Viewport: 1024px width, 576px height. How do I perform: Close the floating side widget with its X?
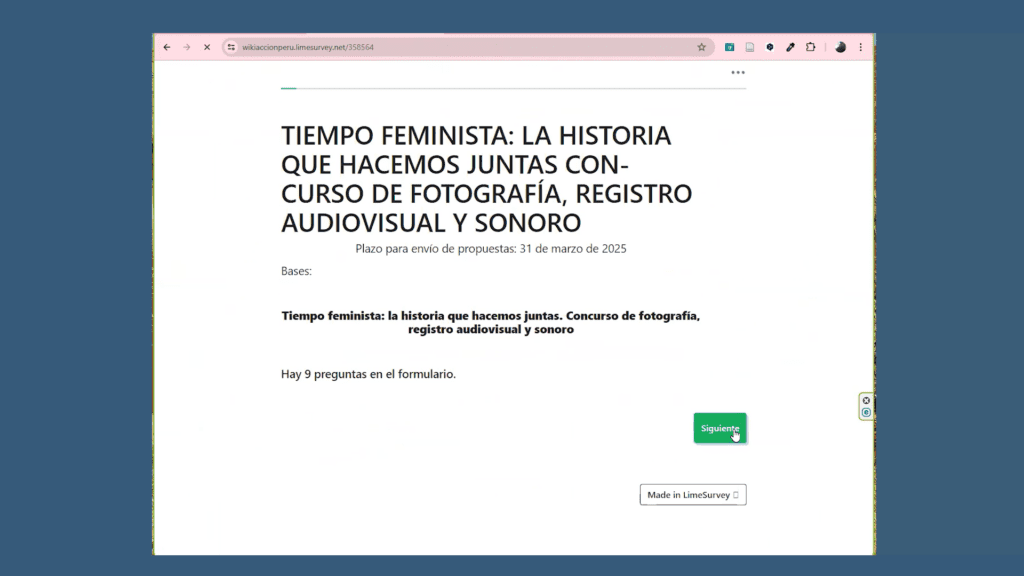pos(866,400)
